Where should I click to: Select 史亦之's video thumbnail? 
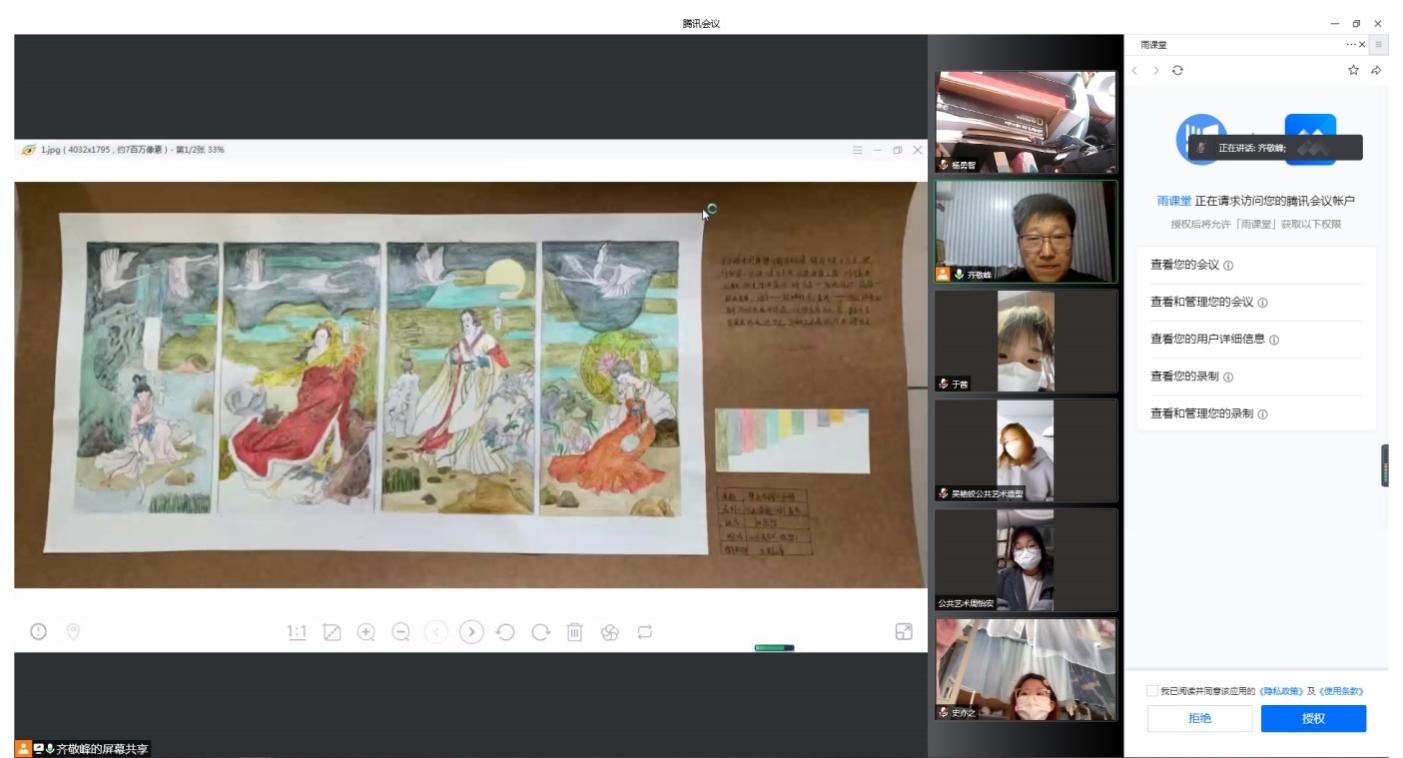[x=1025, y=669]
